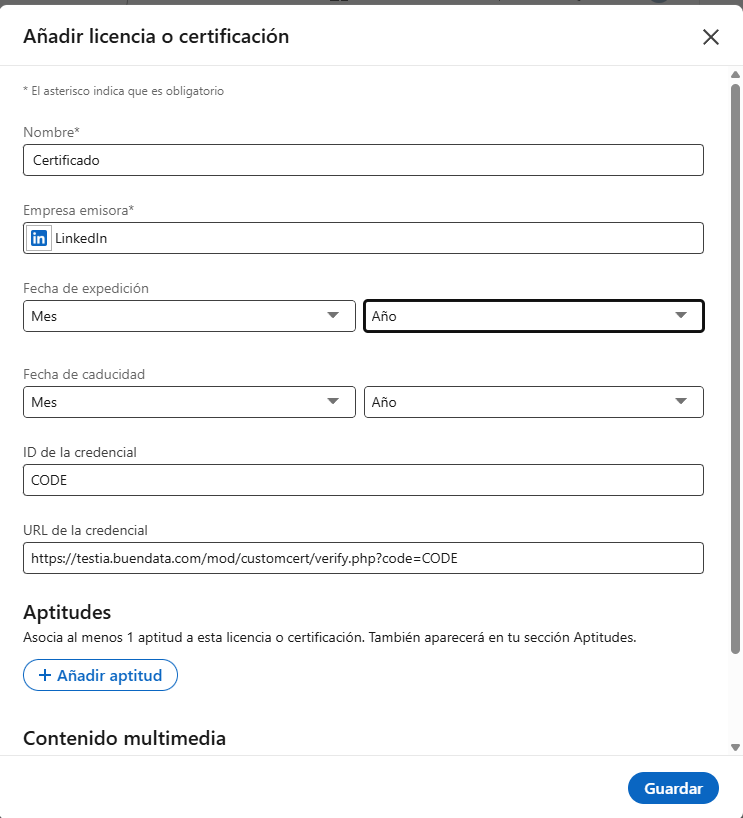
Task: Select the ID de la credencial field
Action: (363, 480)
